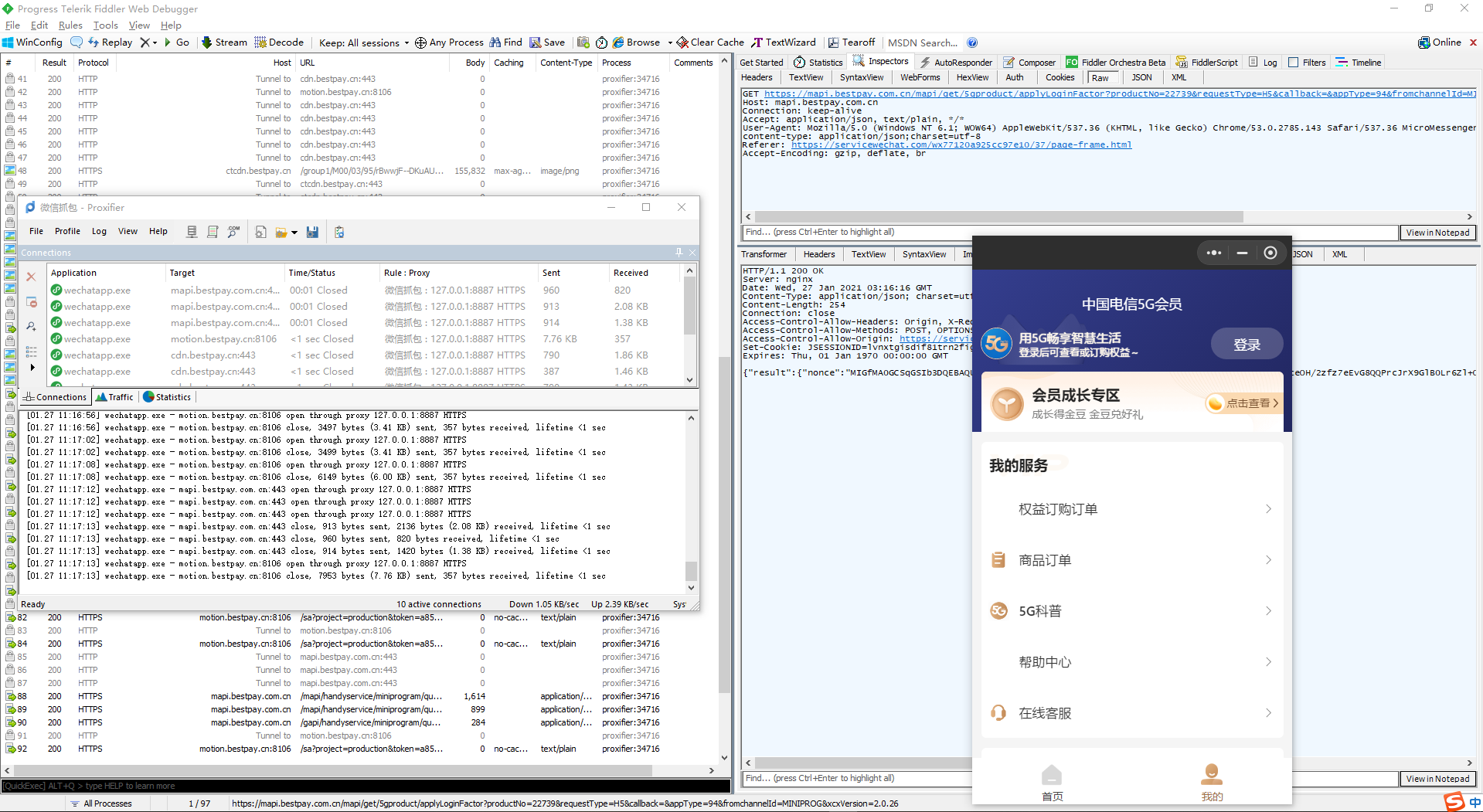Click the red X icon in Connections sidebar
This screenshot has width=1483, height=812.
(x=31, y=277)
